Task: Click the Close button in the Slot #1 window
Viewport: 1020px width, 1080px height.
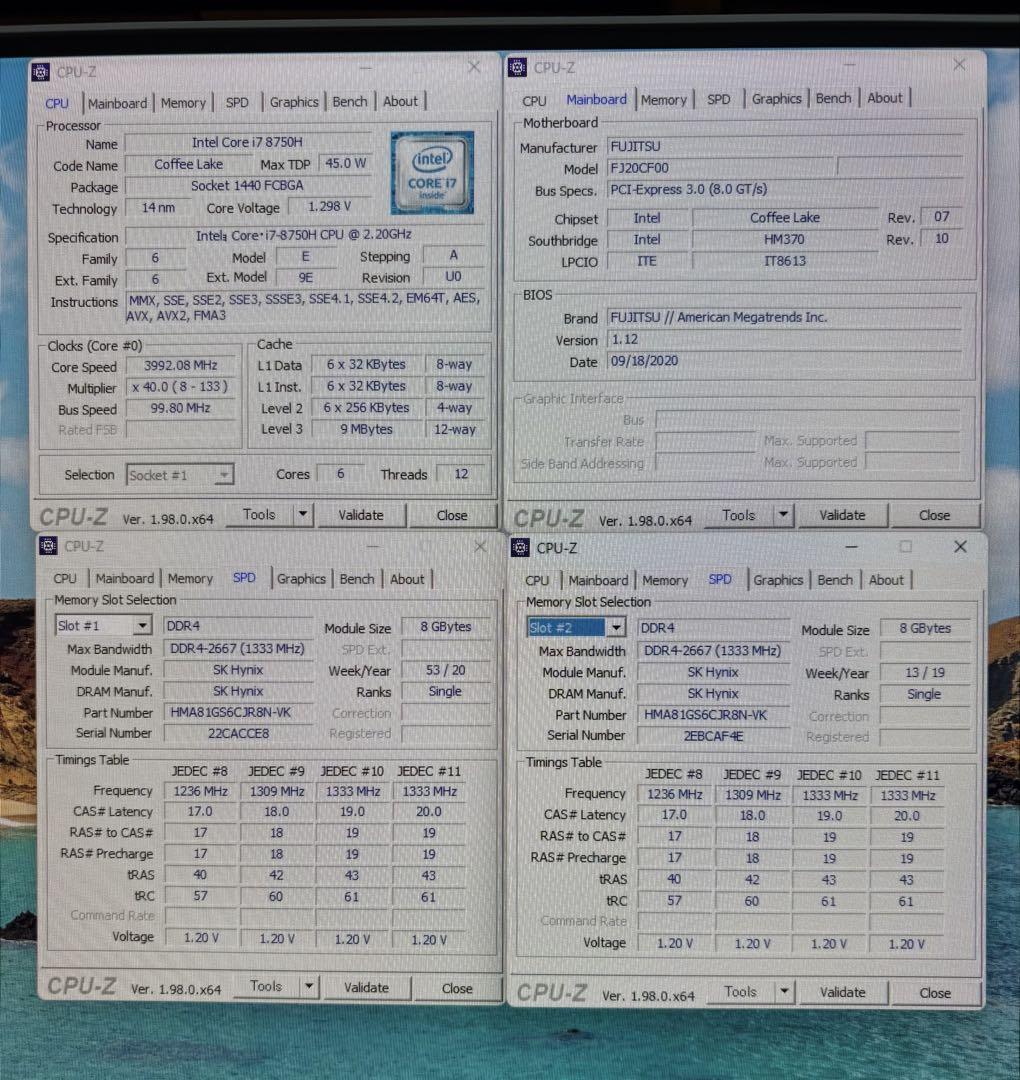Action: [457, 988]
